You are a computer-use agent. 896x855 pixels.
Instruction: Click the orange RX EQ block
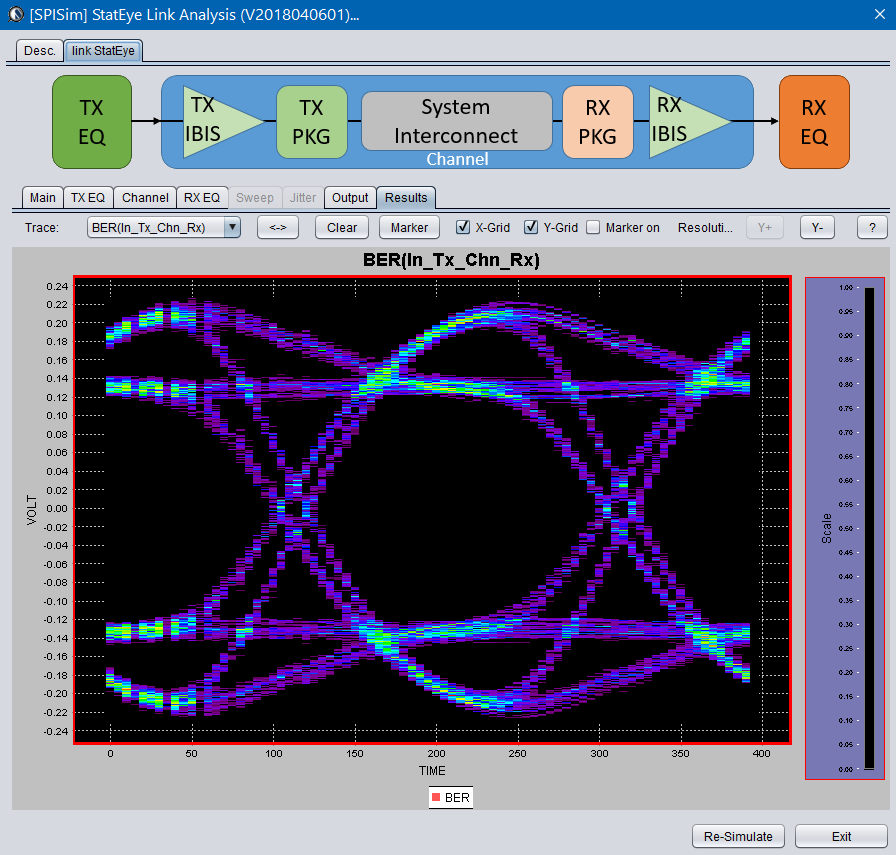click(x=814, y=121)
